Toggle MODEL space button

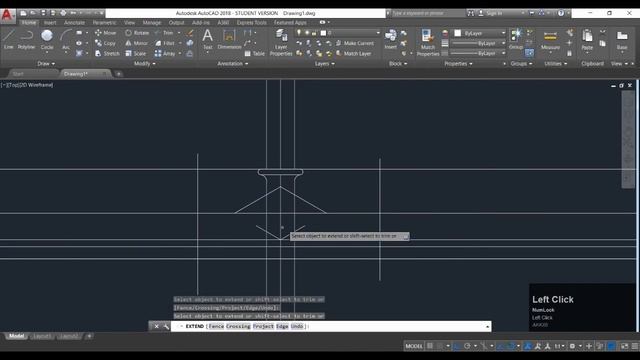(x=414, y=346)
